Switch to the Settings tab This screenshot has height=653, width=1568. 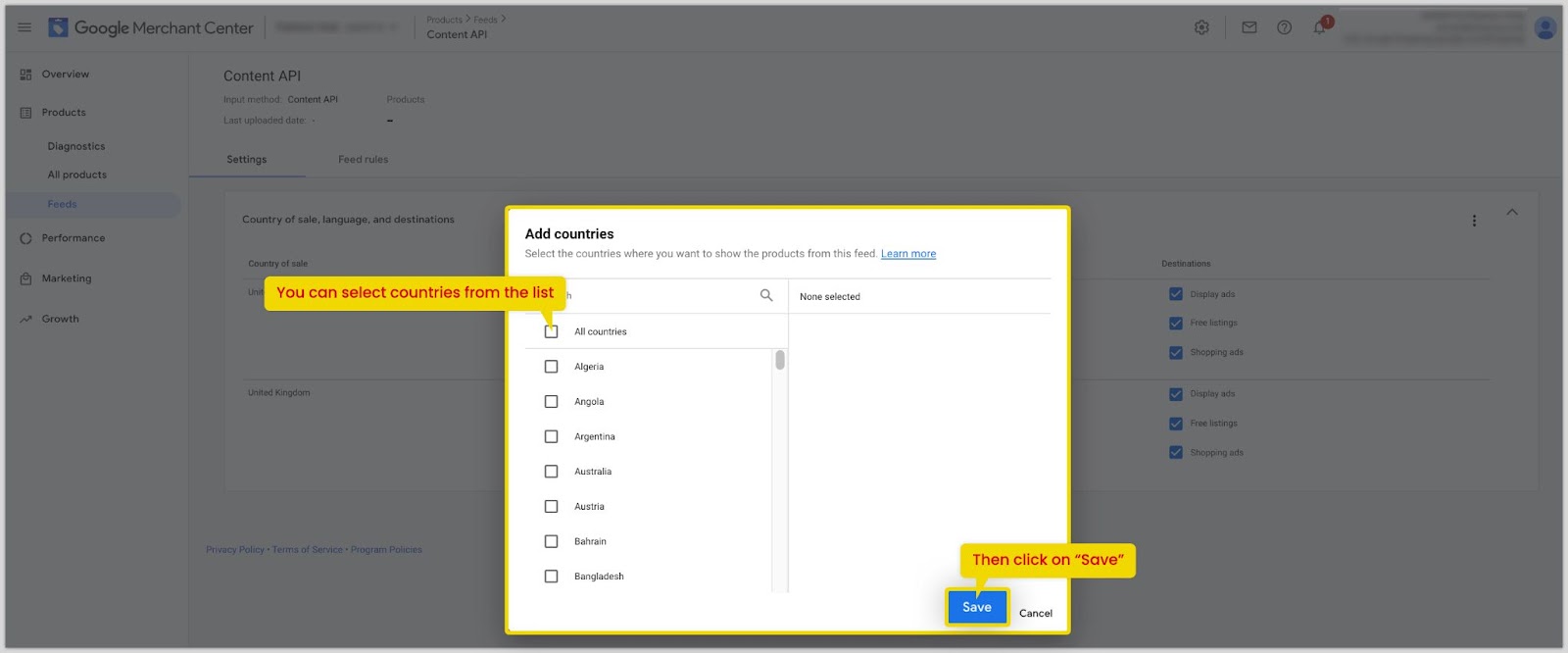[x=247, y=160]
